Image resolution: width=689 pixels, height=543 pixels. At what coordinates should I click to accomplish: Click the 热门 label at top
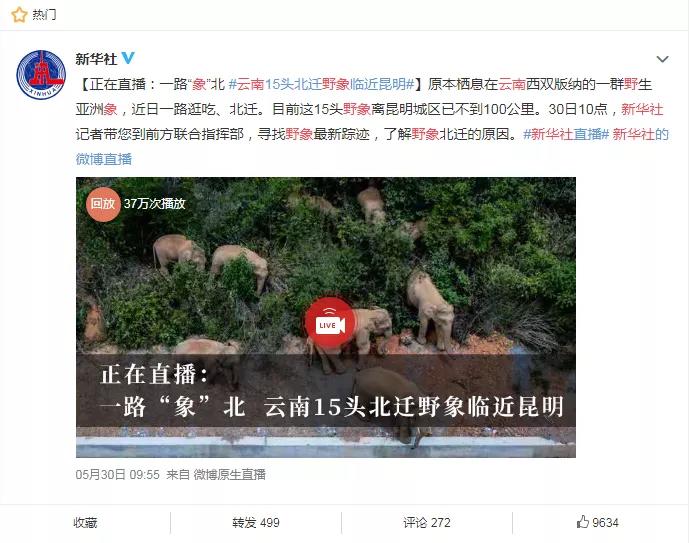pos(44,15)
